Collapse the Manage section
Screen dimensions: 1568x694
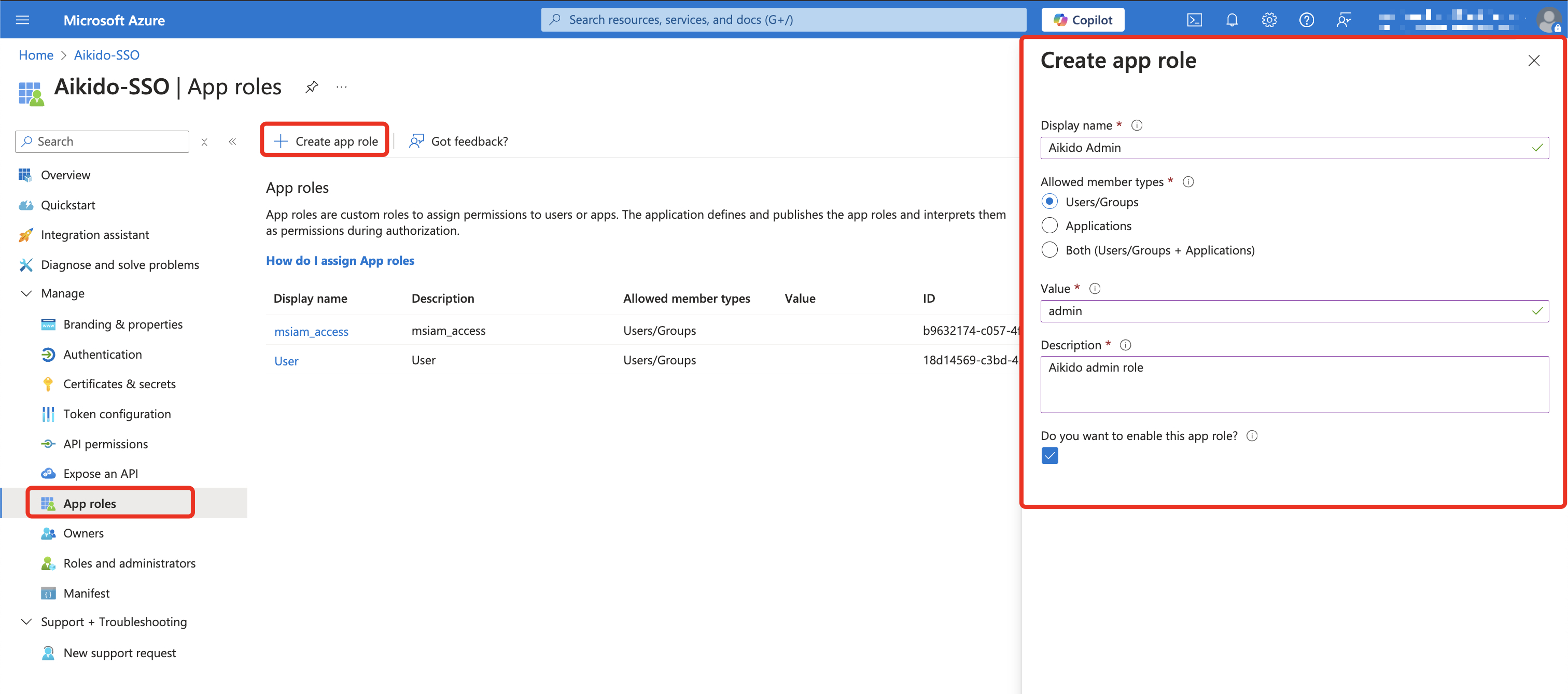[26, 293]
